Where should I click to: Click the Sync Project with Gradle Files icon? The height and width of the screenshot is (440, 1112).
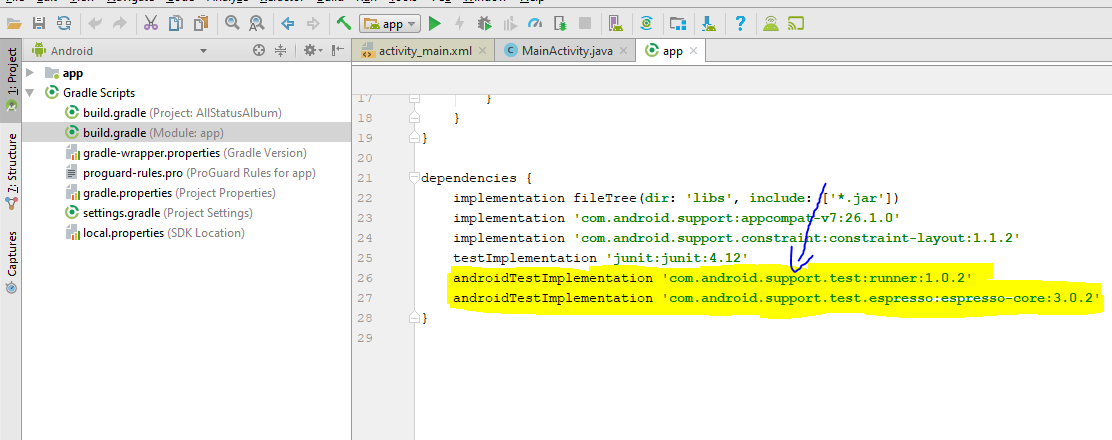(x=646, y=23)
